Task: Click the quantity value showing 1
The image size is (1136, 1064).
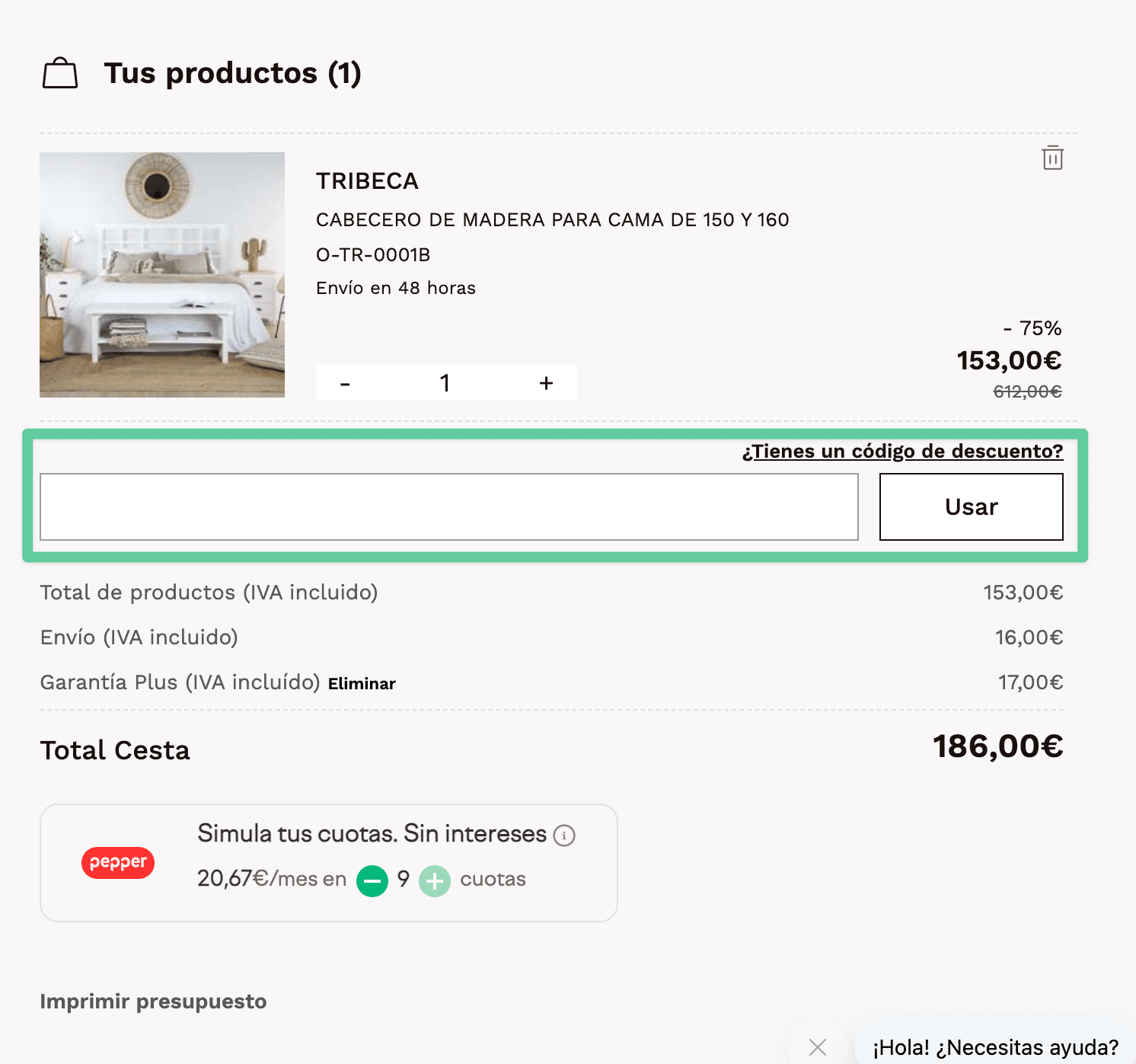Action: tap(445, 383)
